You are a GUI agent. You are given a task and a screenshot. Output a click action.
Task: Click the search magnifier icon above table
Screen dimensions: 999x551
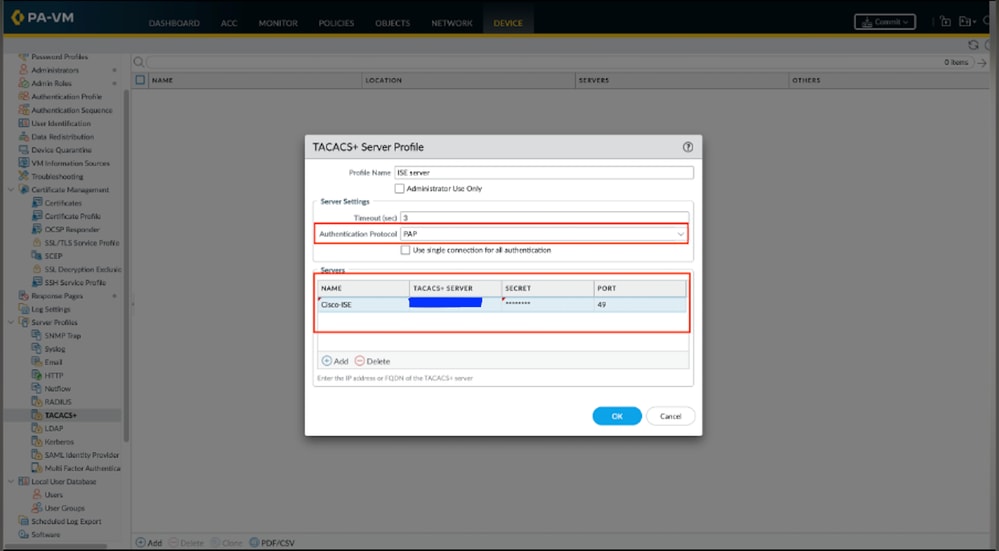pos(138,62)
